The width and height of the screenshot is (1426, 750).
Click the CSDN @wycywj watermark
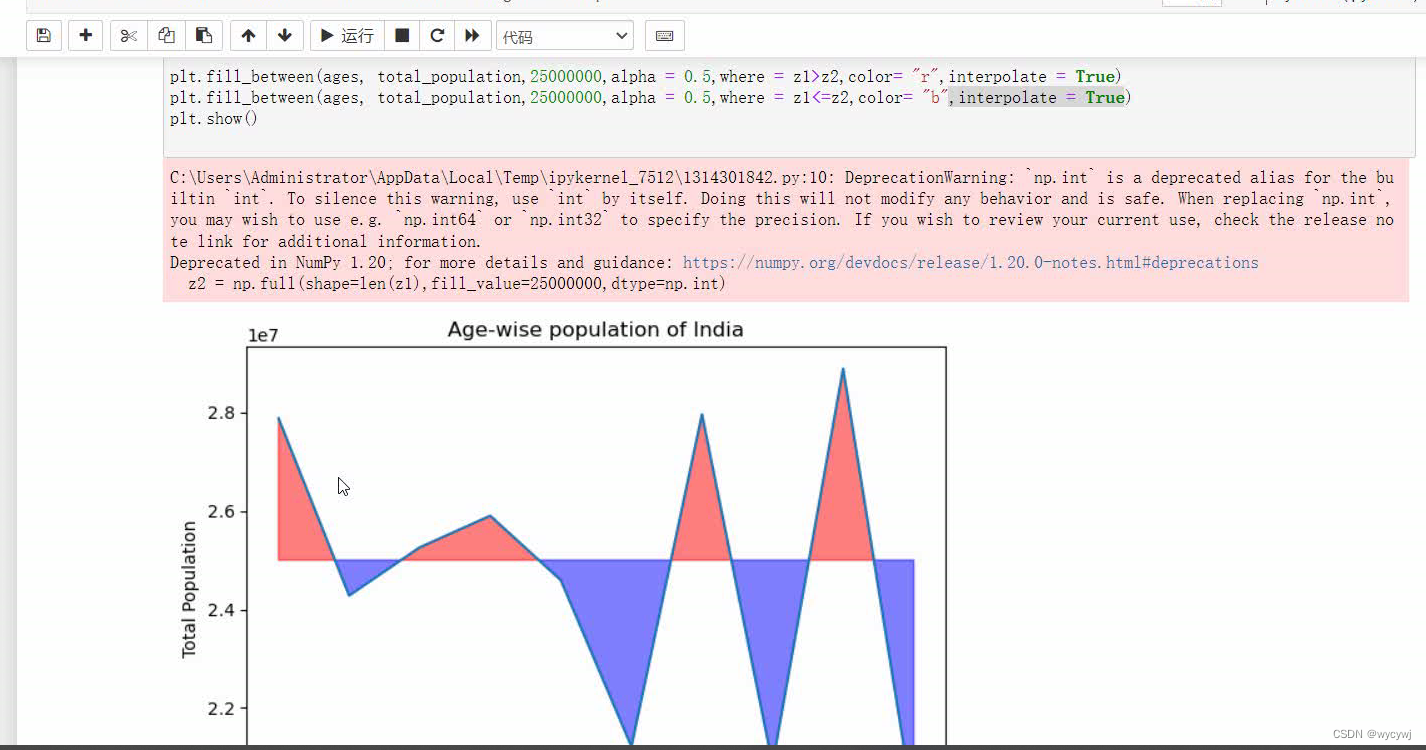pyautogui.click(x=1370, y=733)
